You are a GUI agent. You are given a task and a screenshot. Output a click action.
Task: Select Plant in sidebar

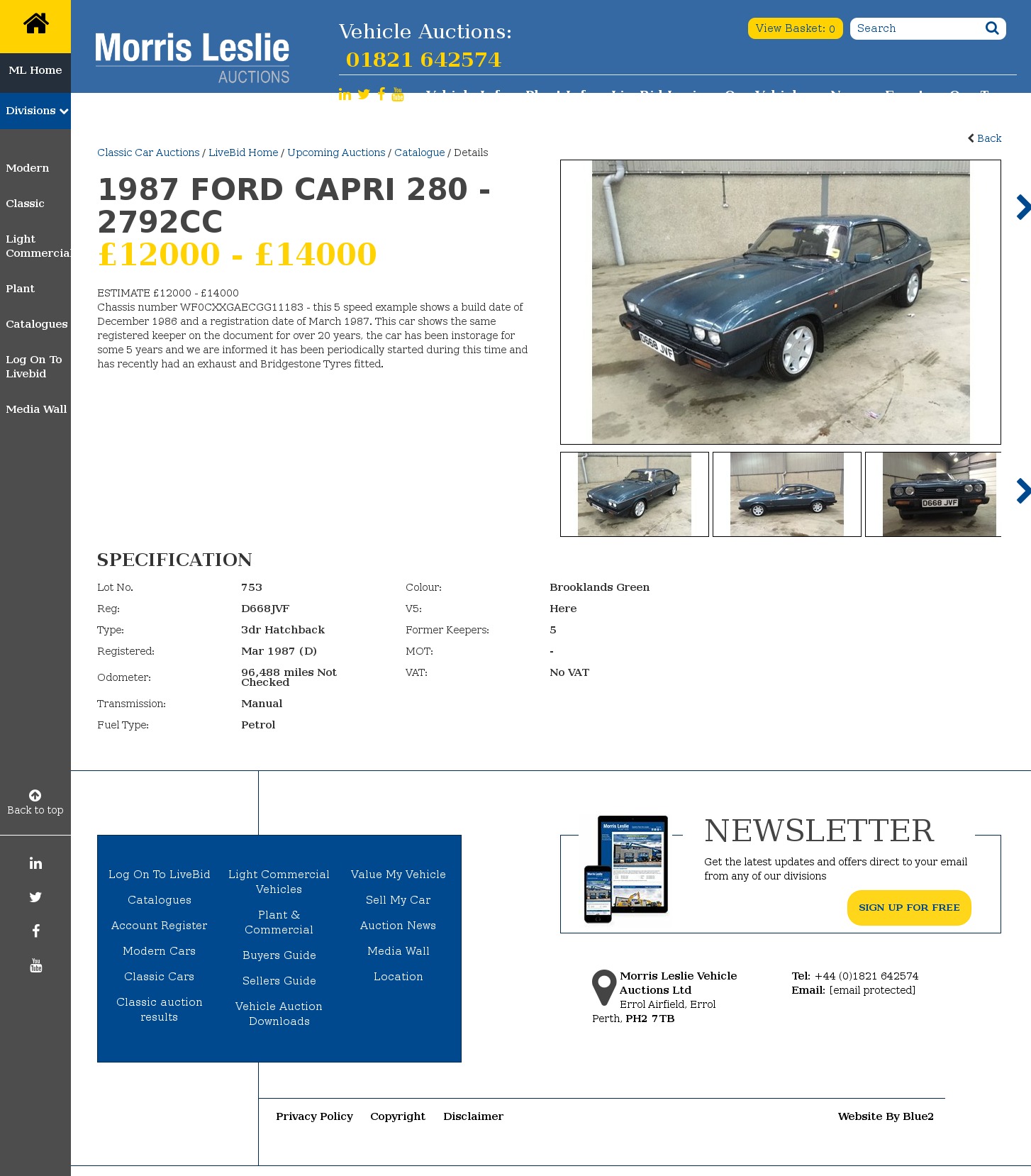pyautogui.click(x=20, y=289)
